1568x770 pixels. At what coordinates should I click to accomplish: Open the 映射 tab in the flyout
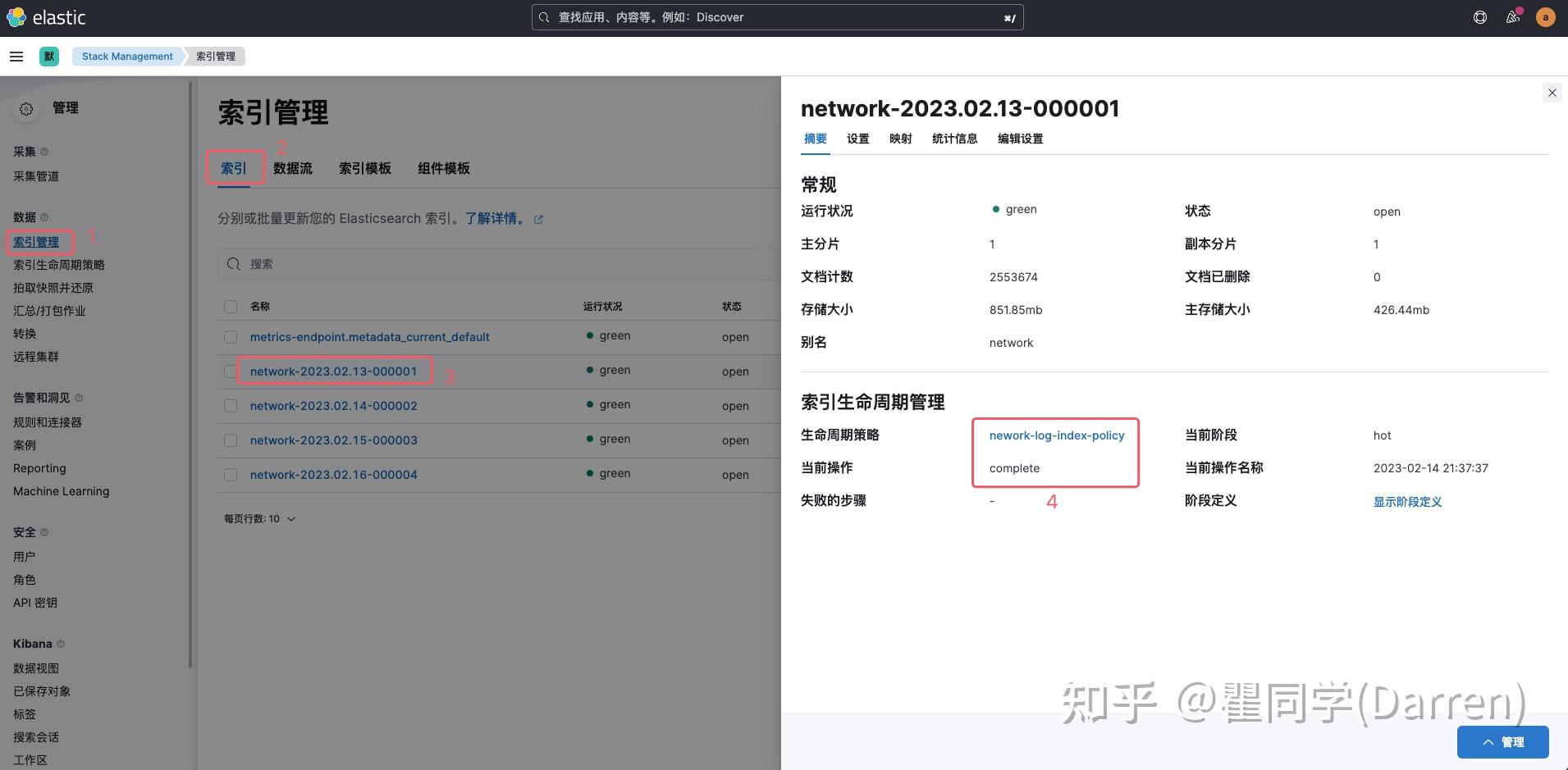[x=899, y=139]
